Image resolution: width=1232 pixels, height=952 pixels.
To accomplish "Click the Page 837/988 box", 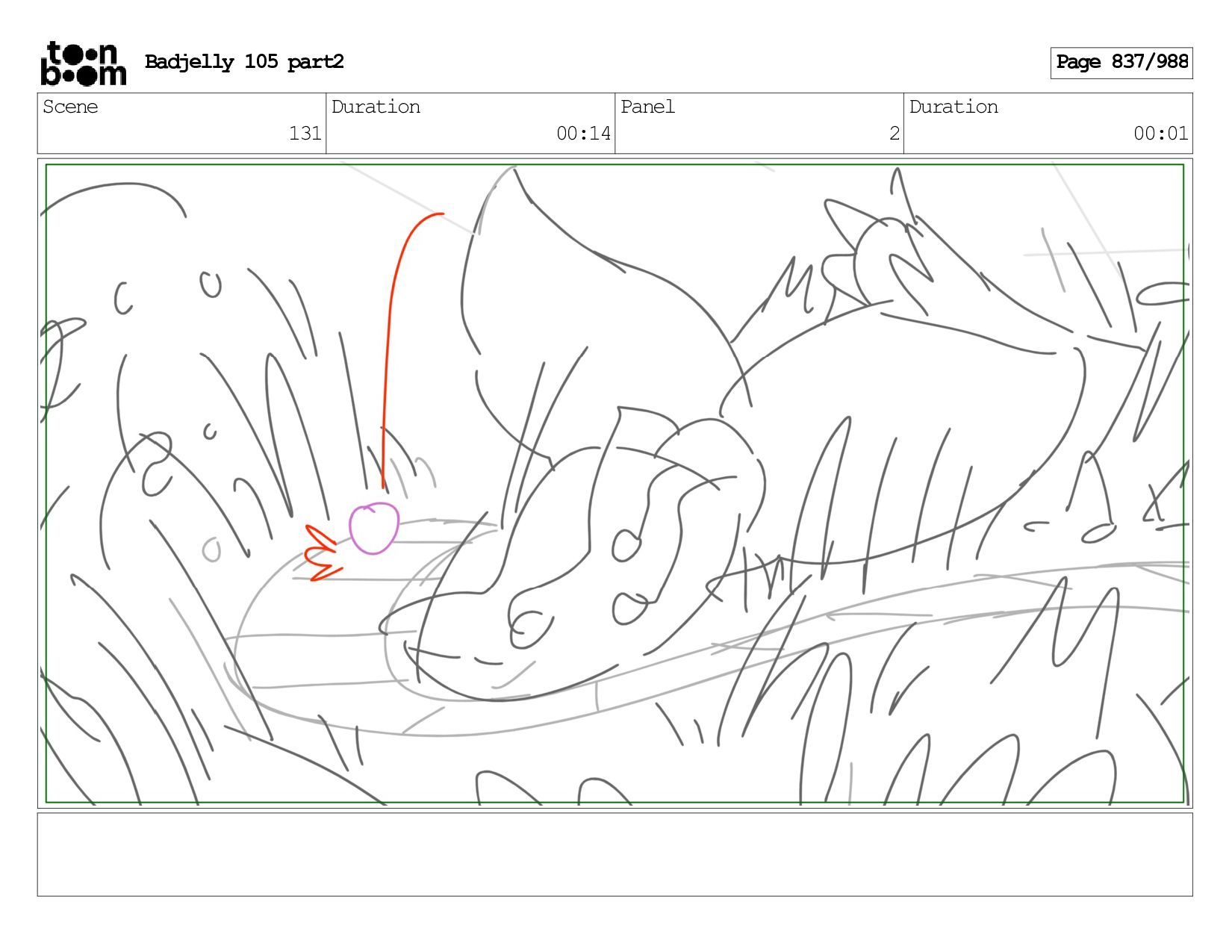I will [x=1121, y=63].
